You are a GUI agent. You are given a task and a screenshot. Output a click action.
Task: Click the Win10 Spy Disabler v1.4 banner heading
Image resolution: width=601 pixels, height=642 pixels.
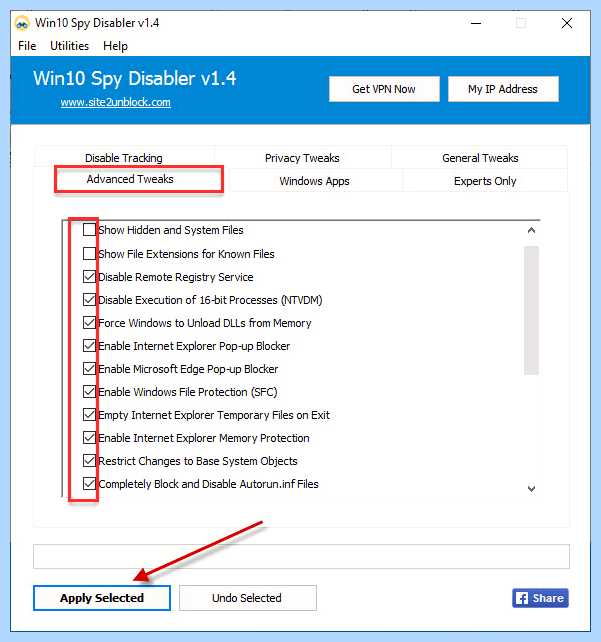tap(135, 79)
